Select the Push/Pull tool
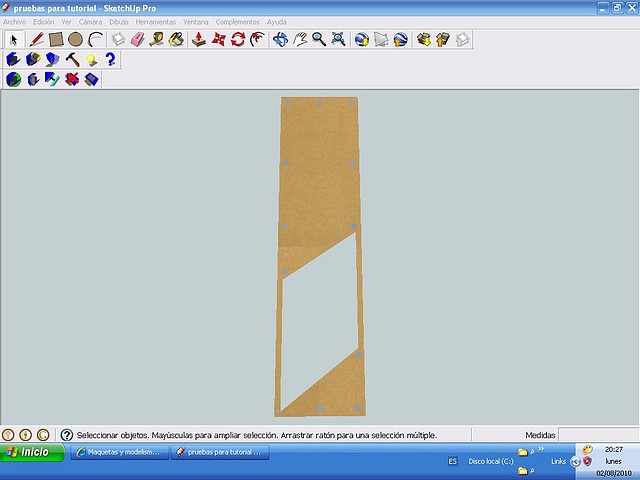Screen dimensions: 640x480 199,40
